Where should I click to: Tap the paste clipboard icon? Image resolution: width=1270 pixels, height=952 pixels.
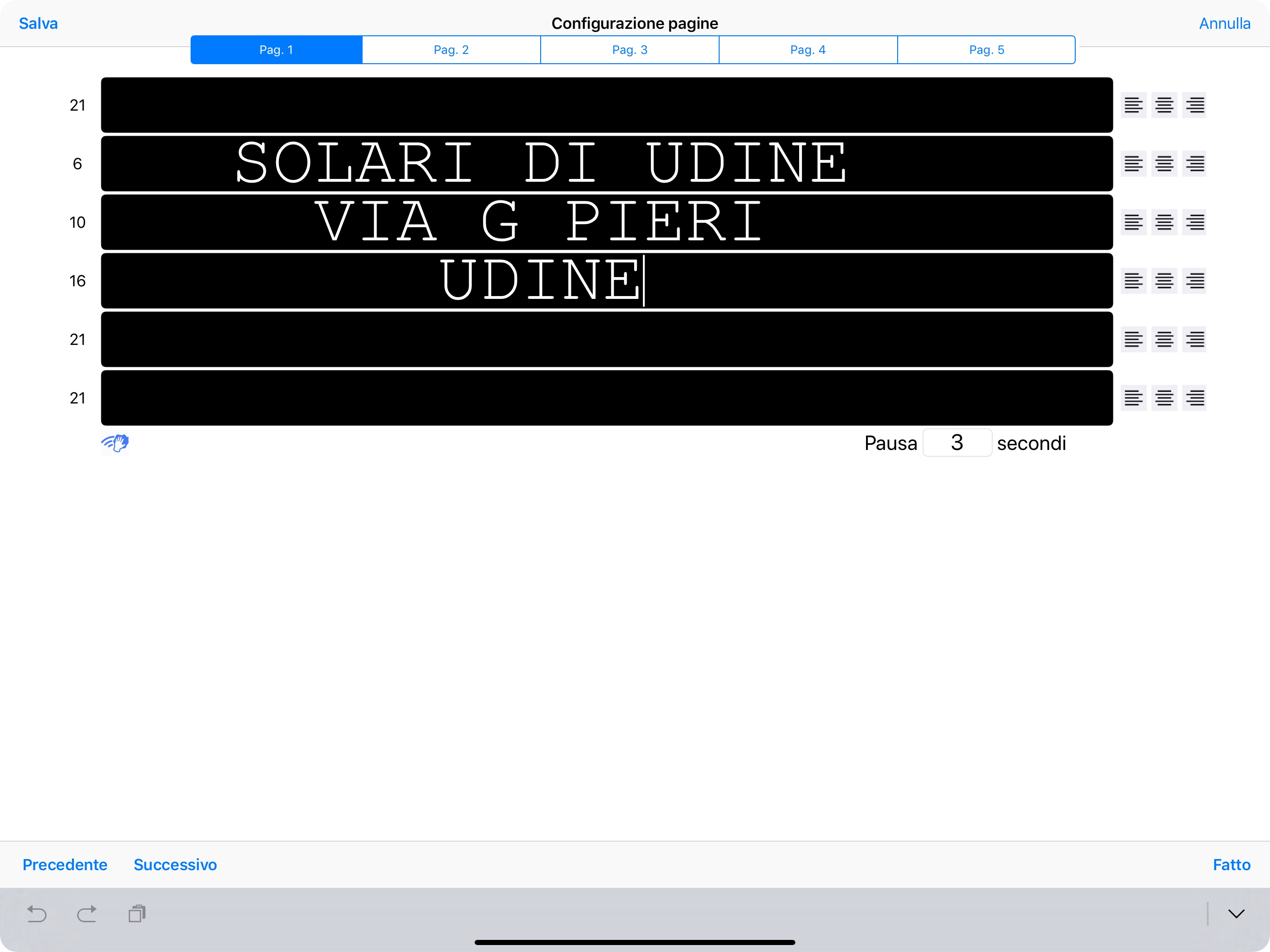pyautogui.click(x=137, y=913)
